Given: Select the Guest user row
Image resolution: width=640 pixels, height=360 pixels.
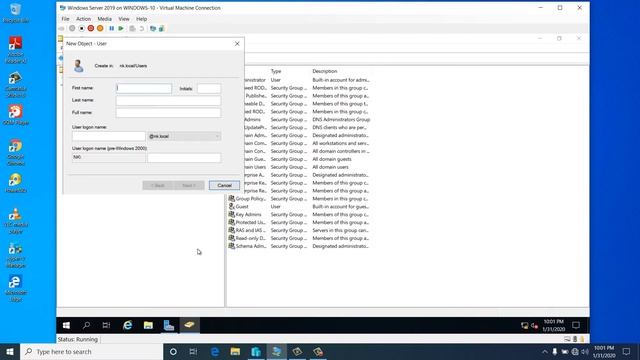Looking at the screenshot, I should coord(299,207).
